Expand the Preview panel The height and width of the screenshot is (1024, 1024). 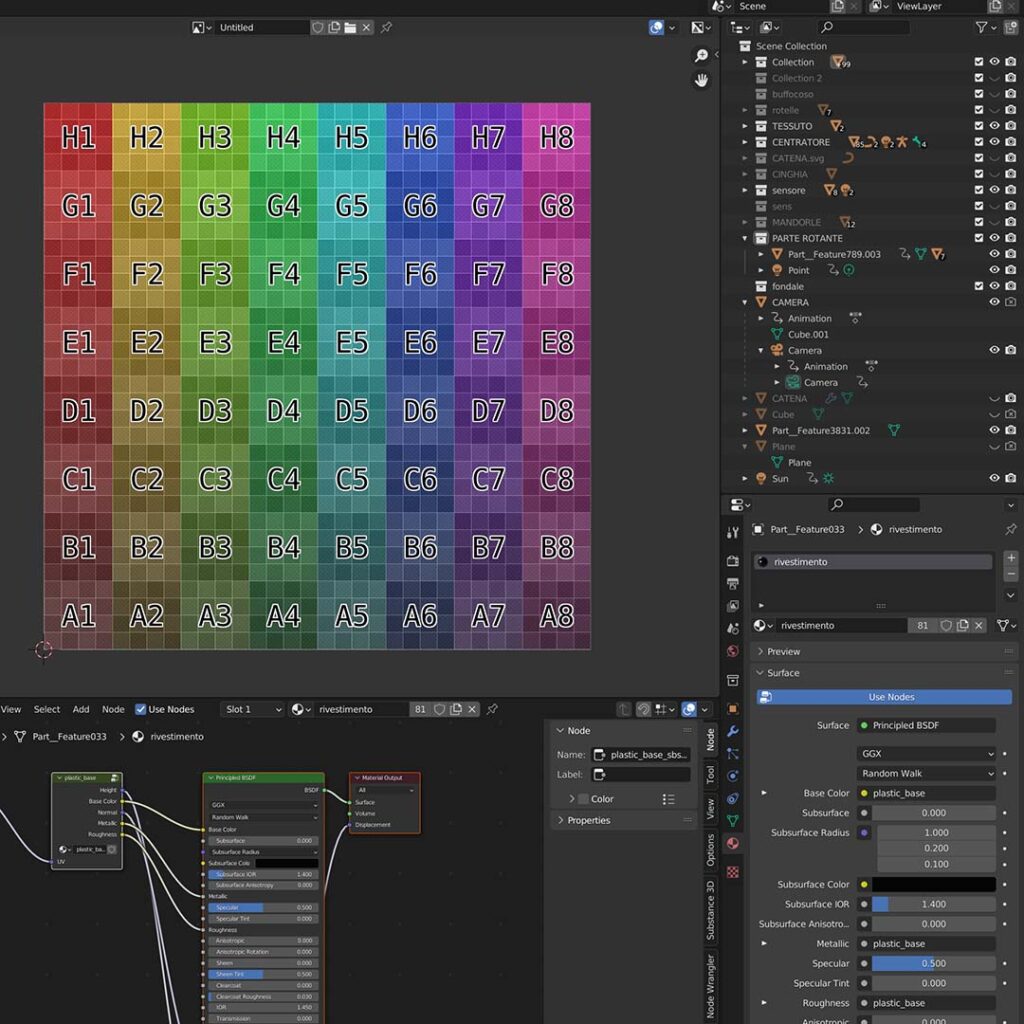click(783, 651)
